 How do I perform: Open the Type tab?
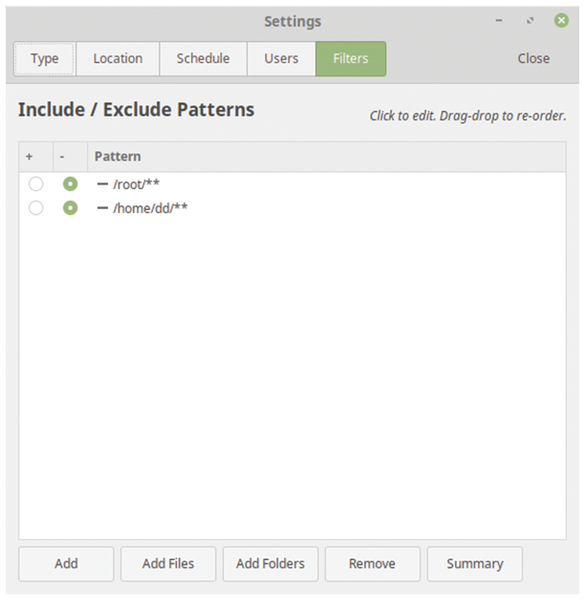pos(44,59)
